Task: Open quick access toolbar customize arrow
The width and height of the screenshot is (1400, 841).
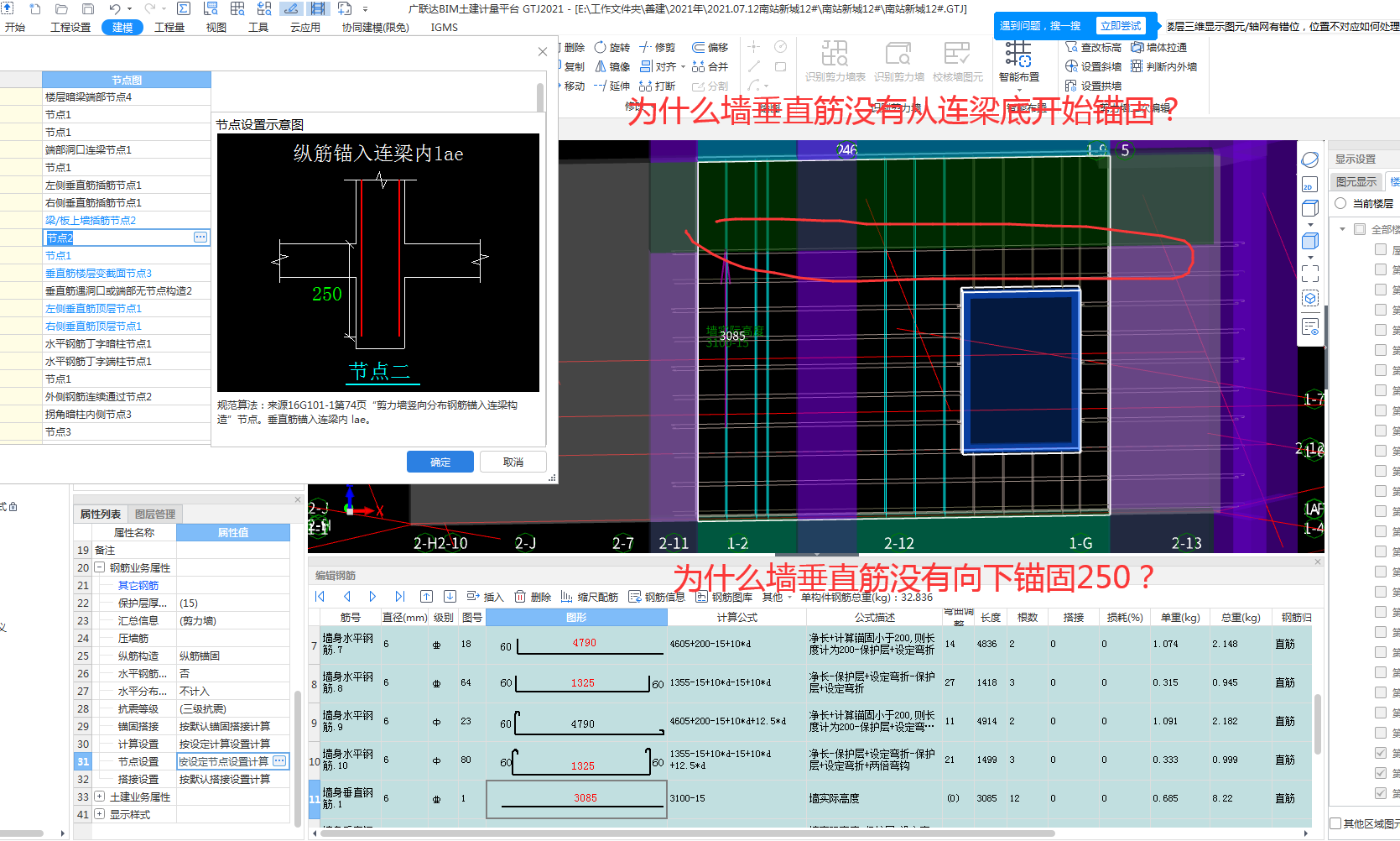Action: 366,9
